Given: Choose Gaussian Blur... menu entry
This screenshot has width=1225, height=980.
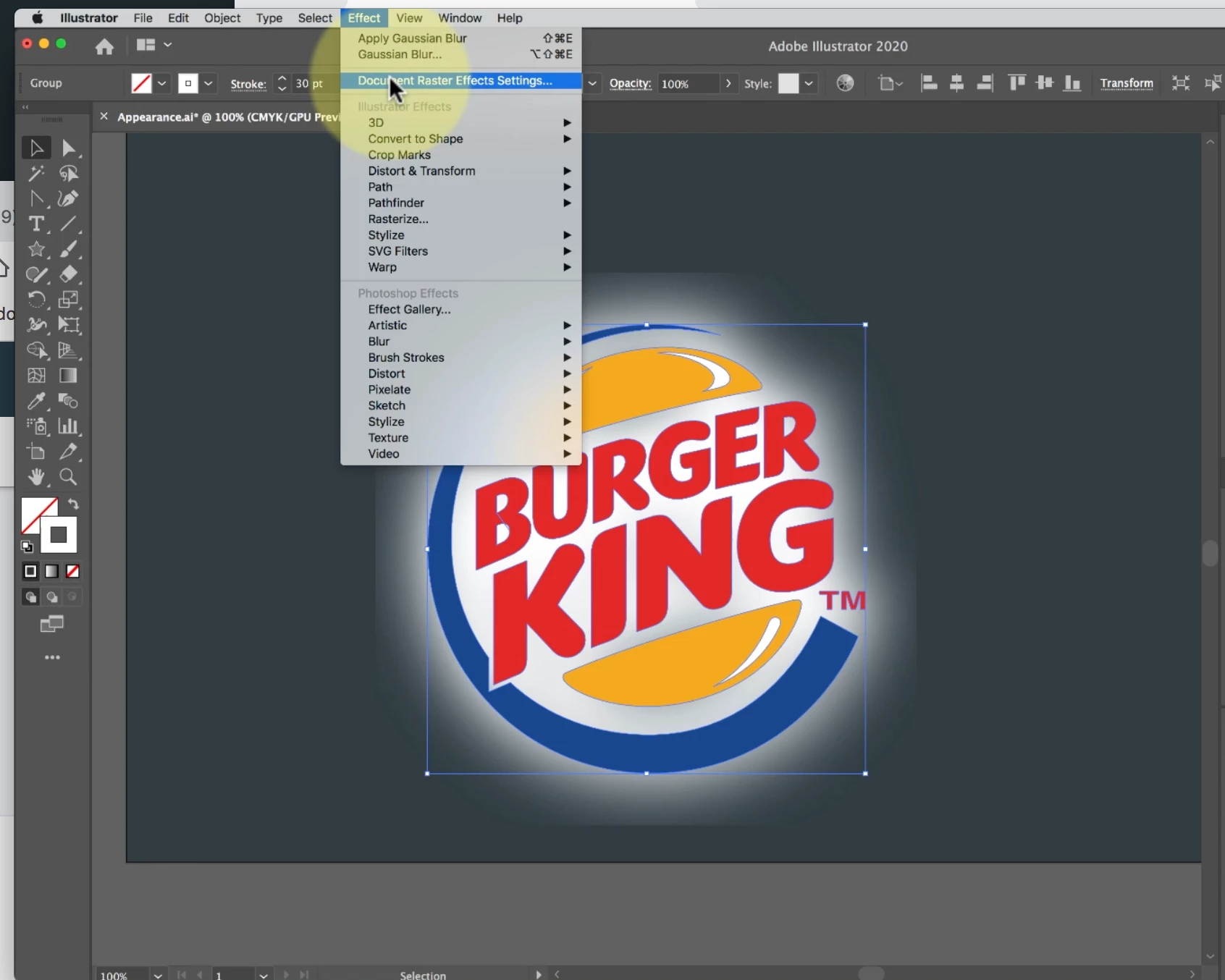Looking at the screenshot, I should pyautogui.click(x=461, y=54).
